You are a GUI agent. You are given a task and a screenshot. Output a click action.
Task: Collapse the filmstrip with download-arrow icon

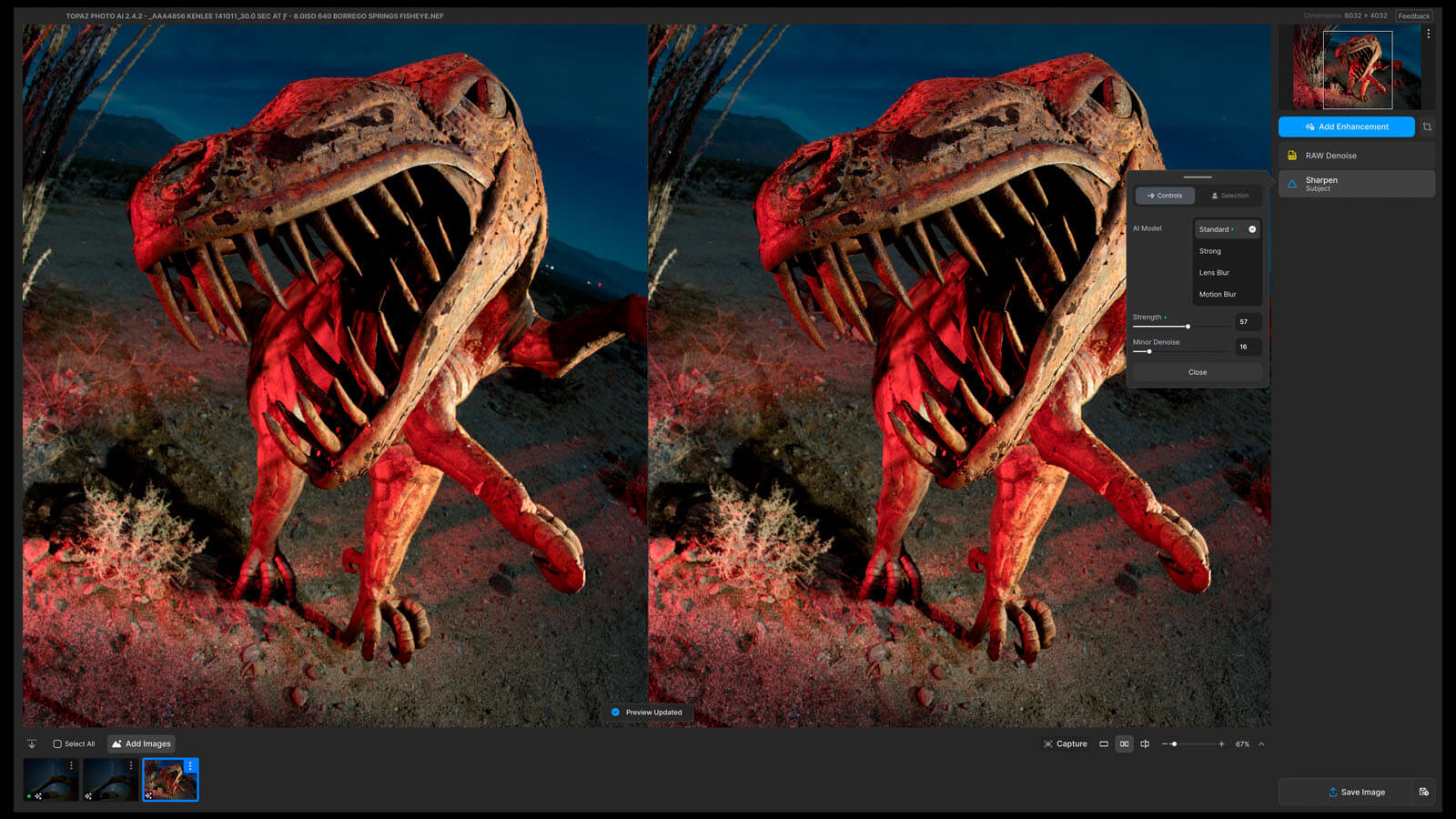(32, 744)
